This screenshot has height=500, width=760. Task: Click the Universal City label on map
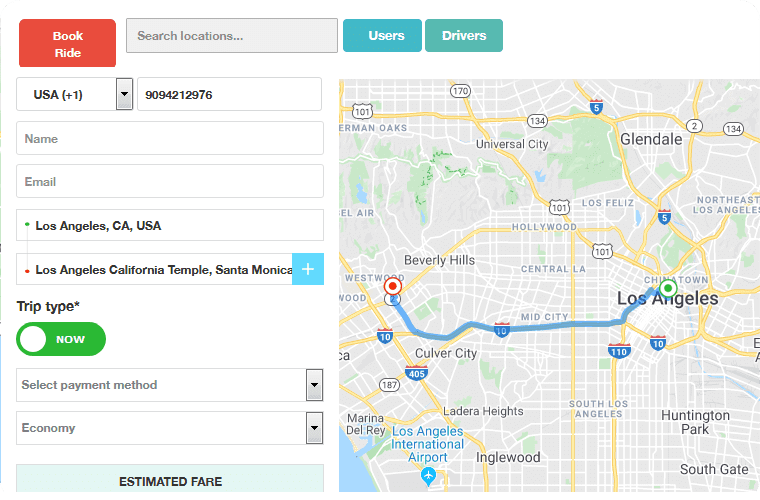(512, 144)
